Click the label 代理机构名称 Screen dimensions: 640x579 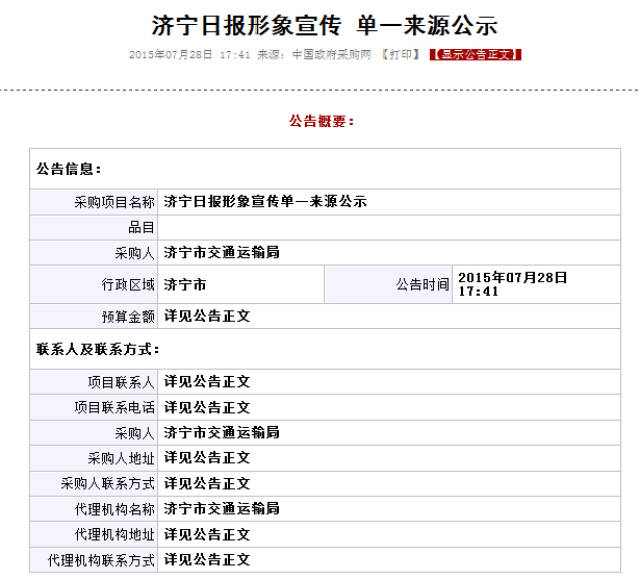[114, 509]
